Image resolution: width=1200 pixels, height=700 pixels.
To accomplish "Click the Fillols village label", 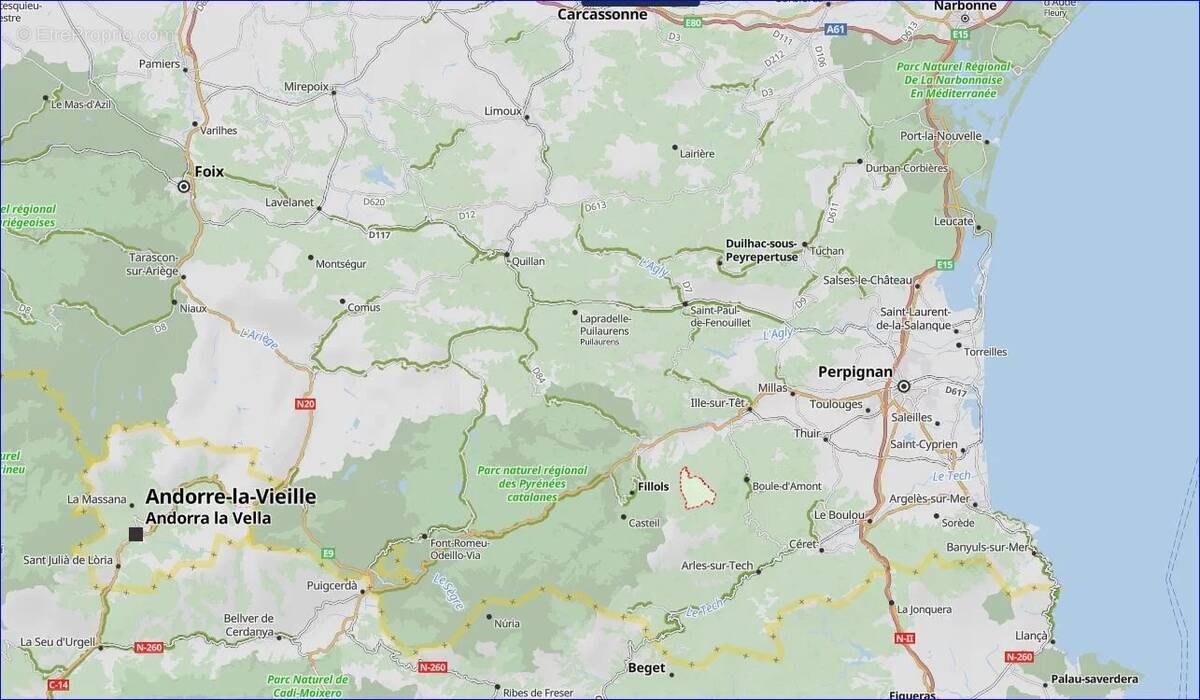I will 653,487.
